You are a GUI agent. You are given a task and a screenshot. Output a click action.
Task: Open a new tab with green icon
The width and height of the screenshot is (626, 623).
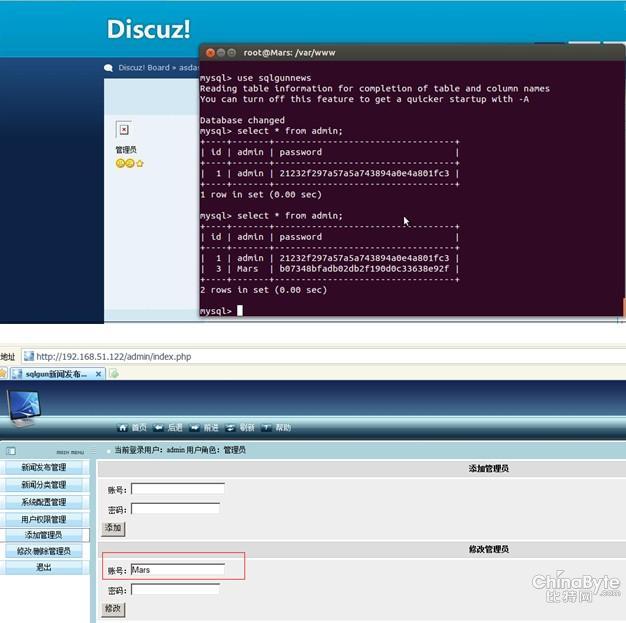click(x=114, y=374)
